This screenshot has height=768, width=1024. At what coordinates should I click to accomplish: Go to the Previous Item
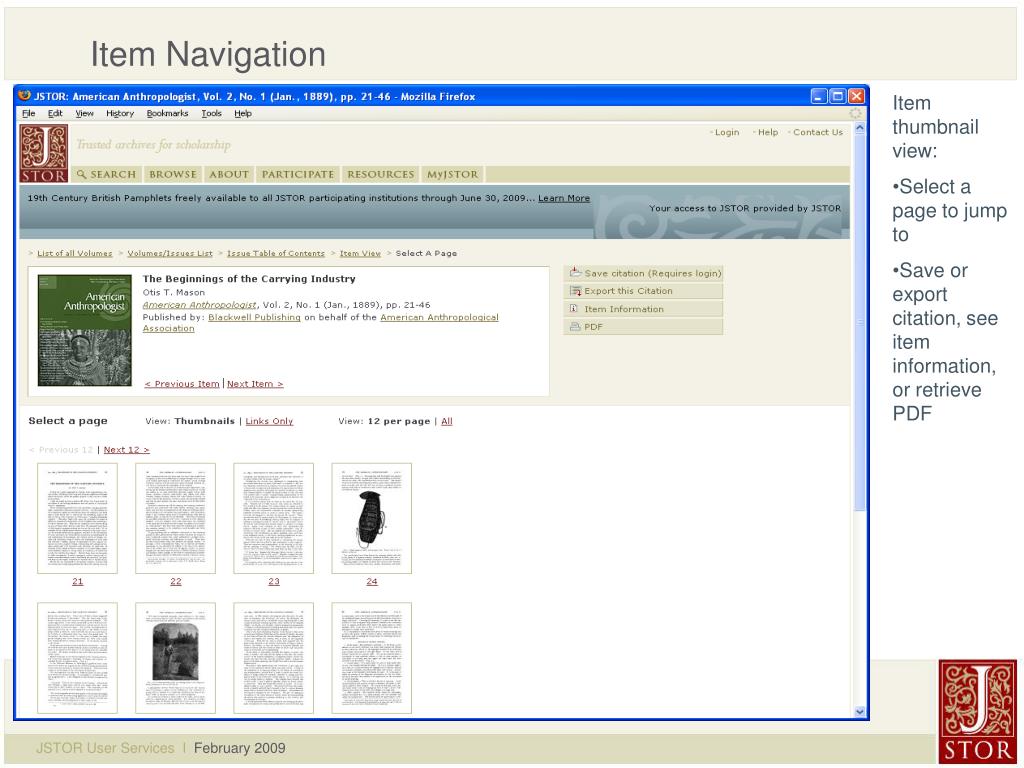182,384
